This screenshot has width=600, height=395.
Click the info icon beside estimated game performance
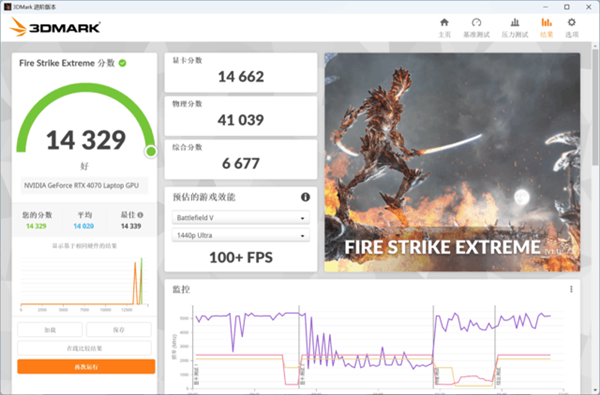coord(305,197)
